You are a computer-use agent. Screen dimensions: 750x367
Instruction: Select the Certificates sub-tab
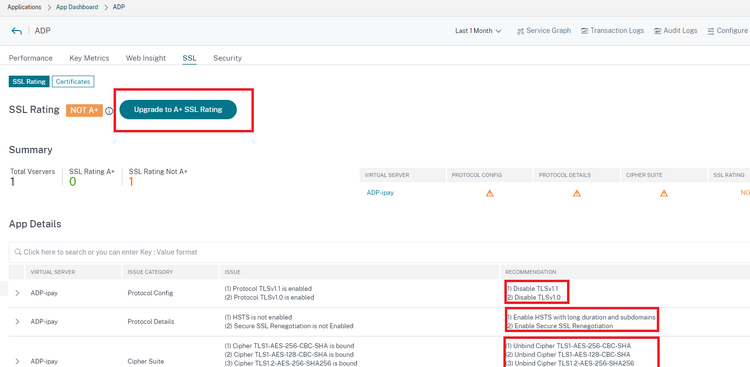(x=73, y=81)
